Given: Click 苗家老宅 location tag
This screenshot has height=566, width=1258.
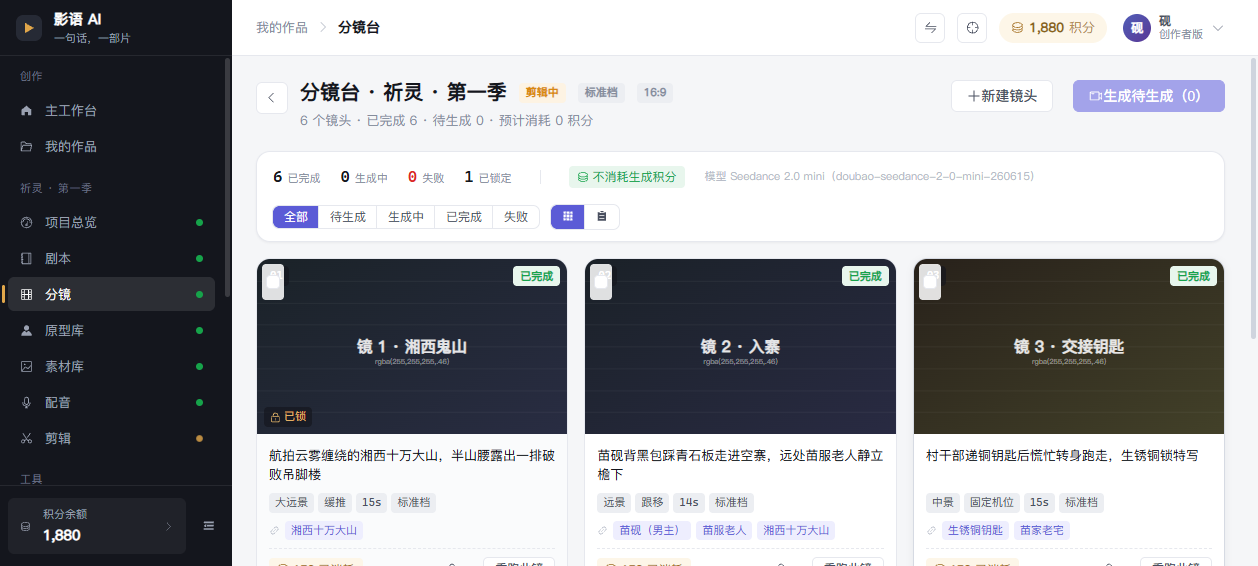Looking at the screenshot, I should 1042,531.
